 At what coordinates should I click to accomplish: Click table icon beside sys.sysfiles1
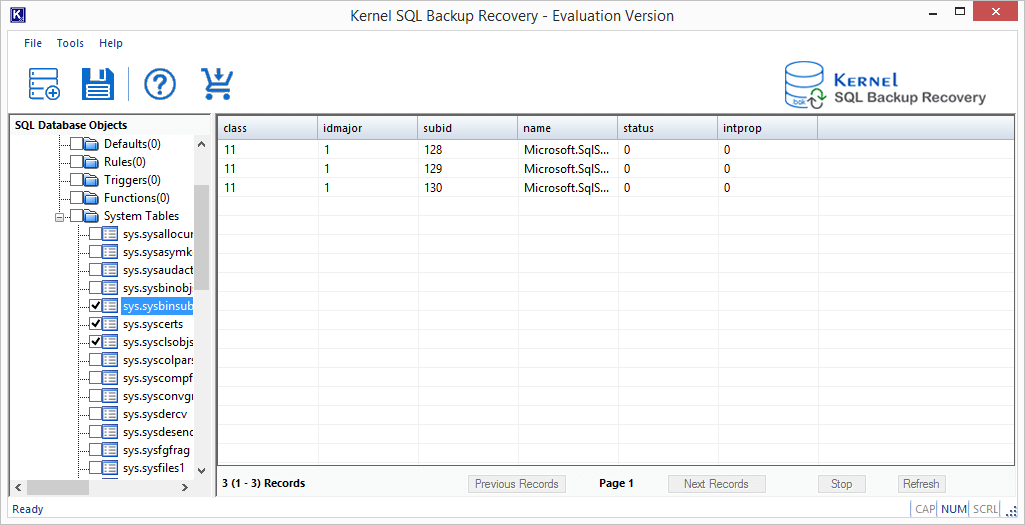point(110,467)
